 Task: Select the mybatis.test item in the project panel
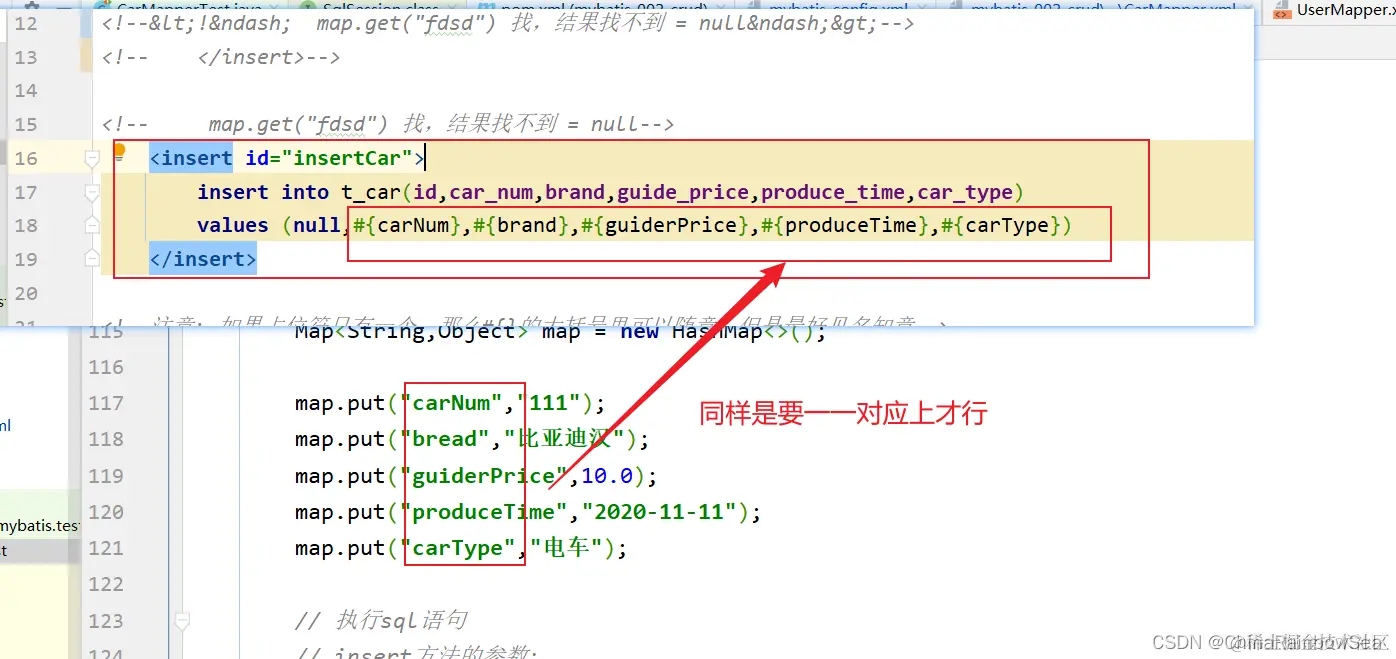(39, 525)
